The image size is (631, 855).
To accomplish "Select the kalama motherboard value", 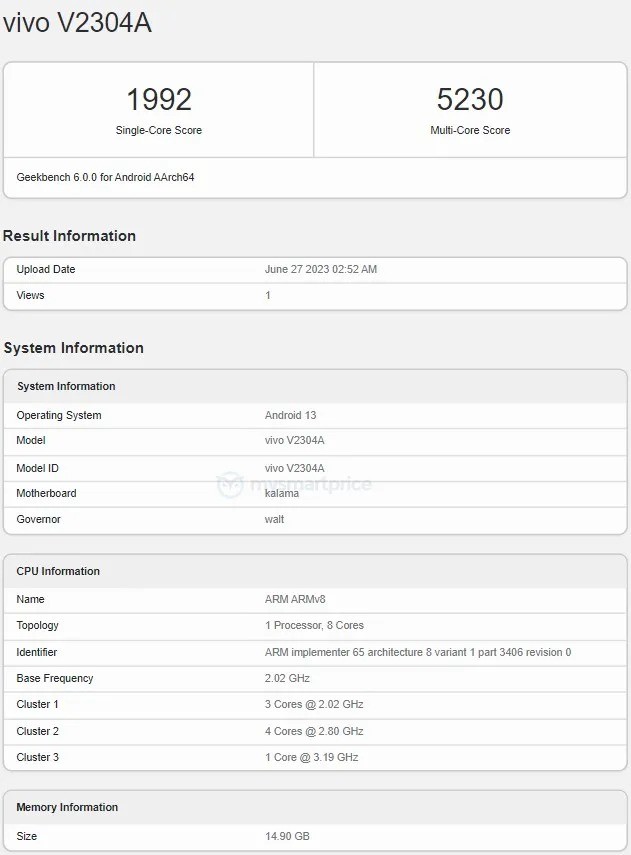I will (x=282, y=493).
